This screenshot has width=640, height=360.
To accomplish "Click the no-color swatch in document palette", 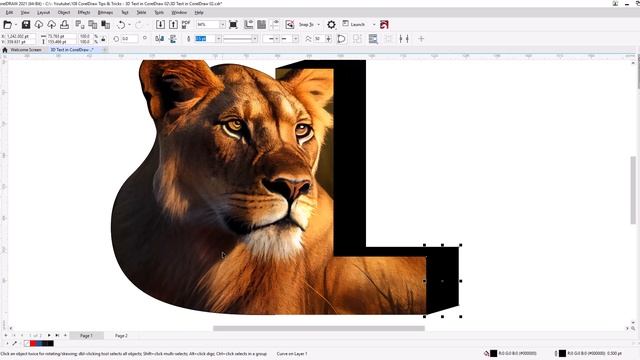I will (27, 343).
